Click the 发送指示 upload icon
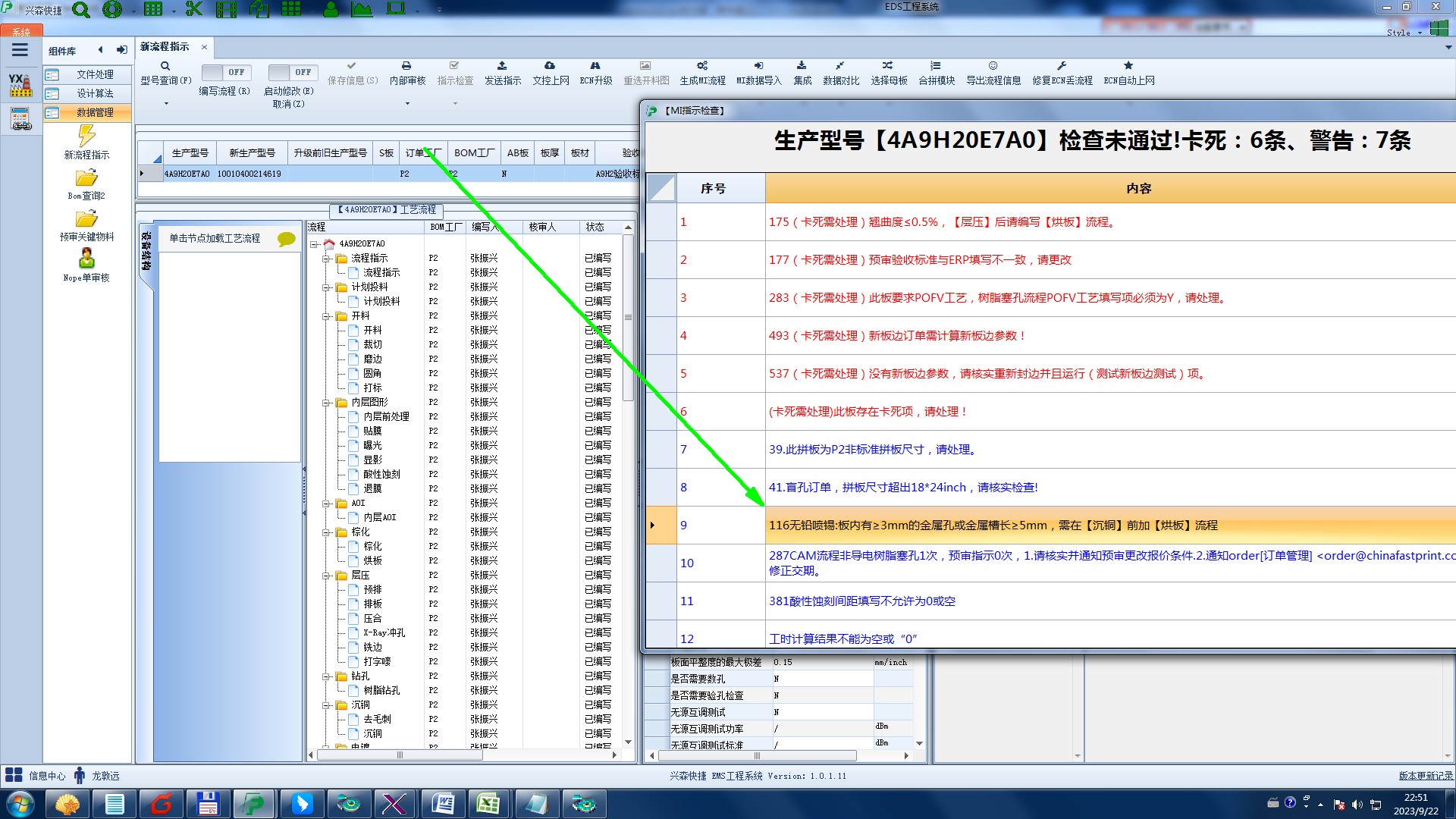1456x819 pixels. tap(502, 66)
